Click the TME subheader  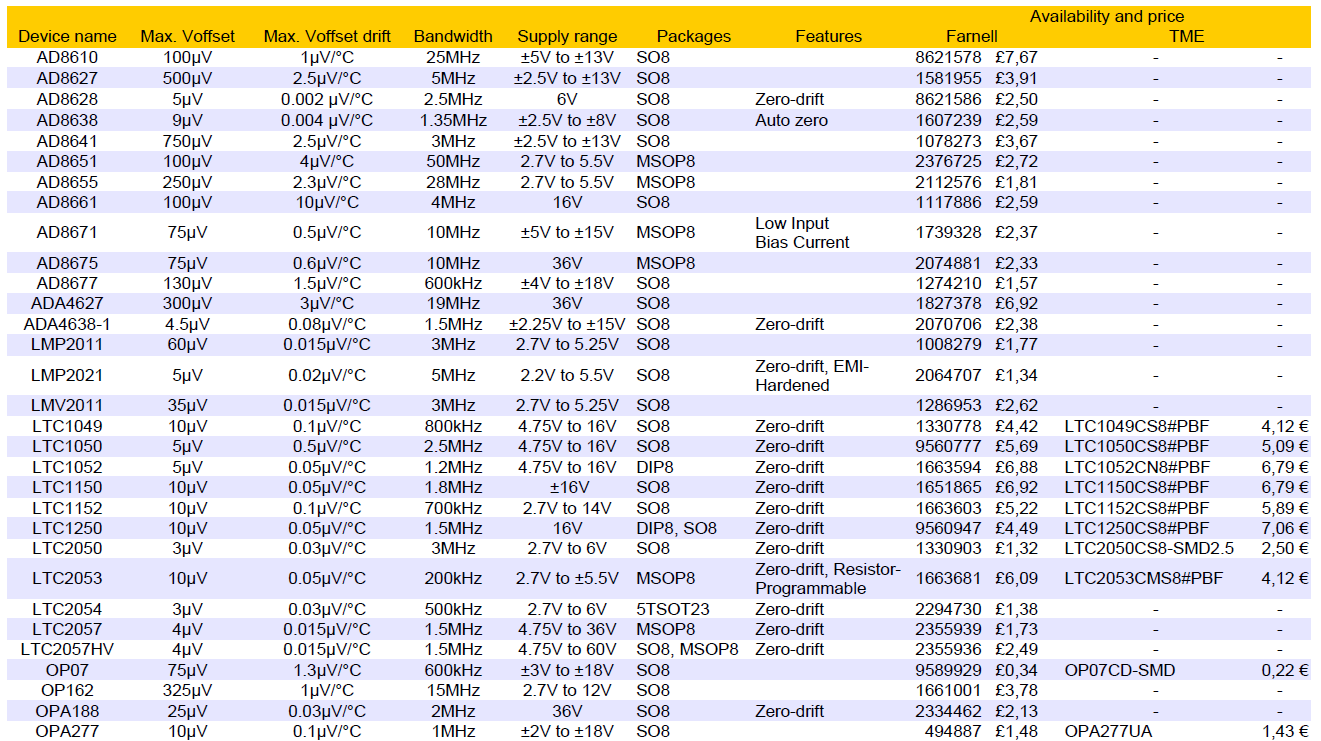1187,36
